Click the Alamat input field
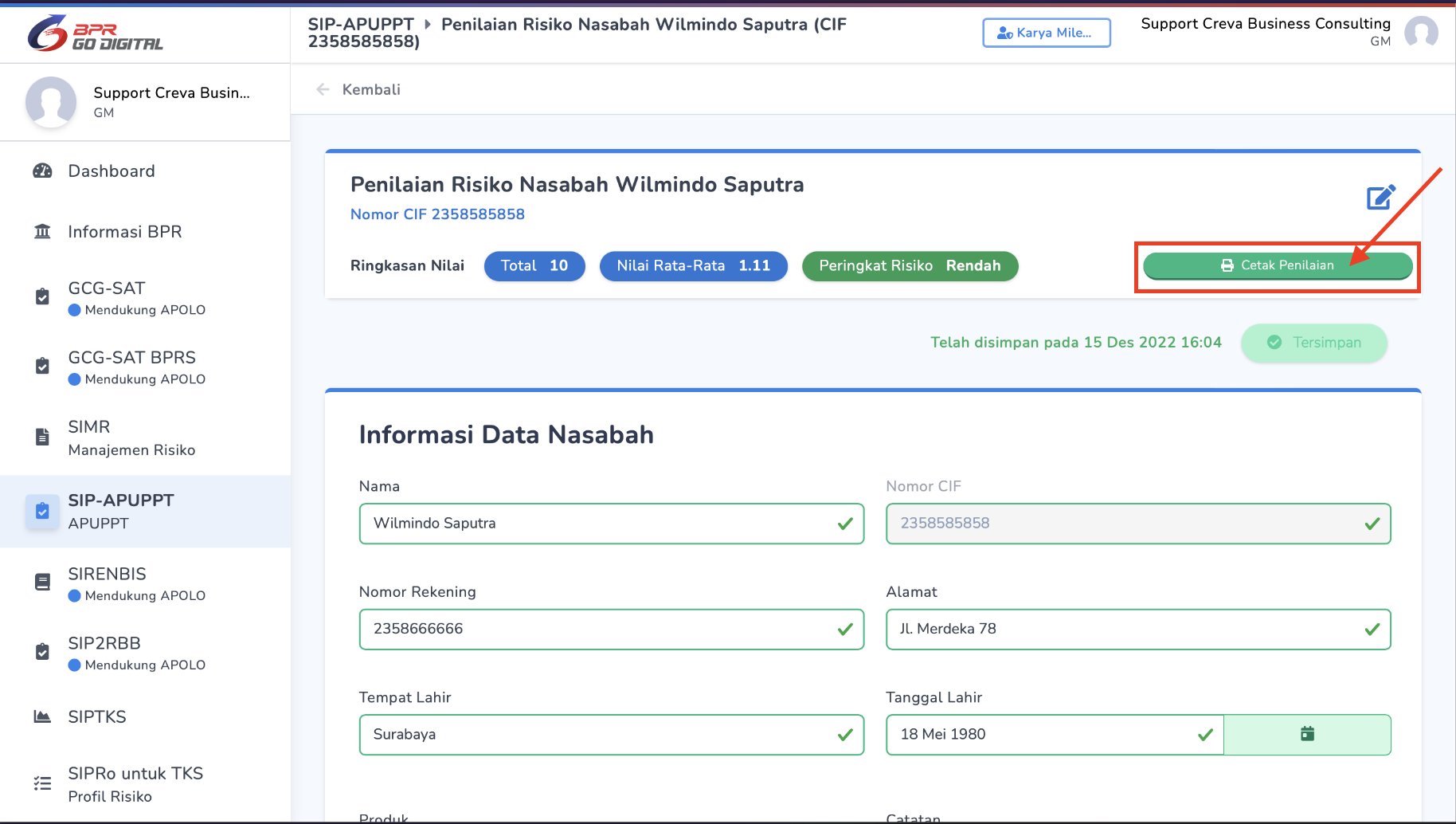1456x824 pixels. (1138, 630)
